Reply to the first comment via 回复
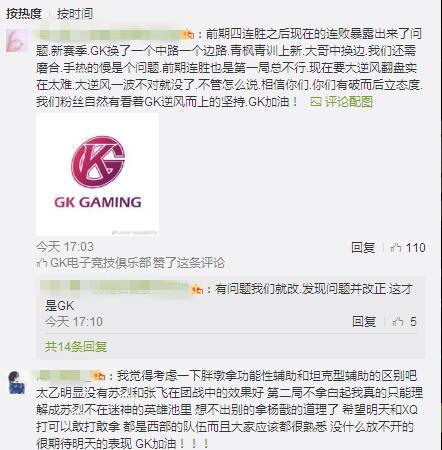The image size is (442, 450). click(363, 248)
